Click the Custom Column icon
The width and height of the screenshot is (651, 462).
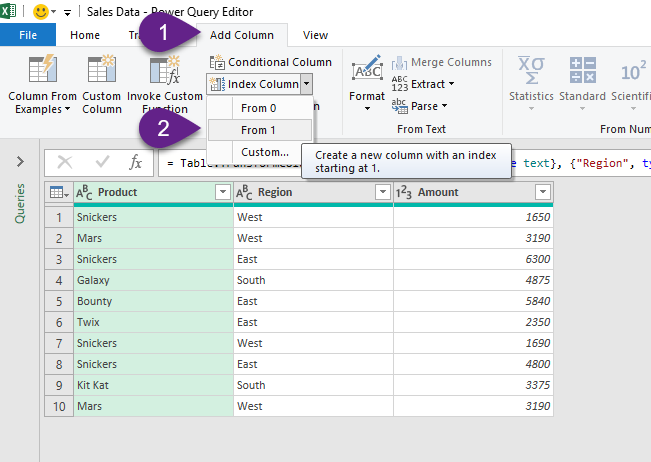coord(102,69)
